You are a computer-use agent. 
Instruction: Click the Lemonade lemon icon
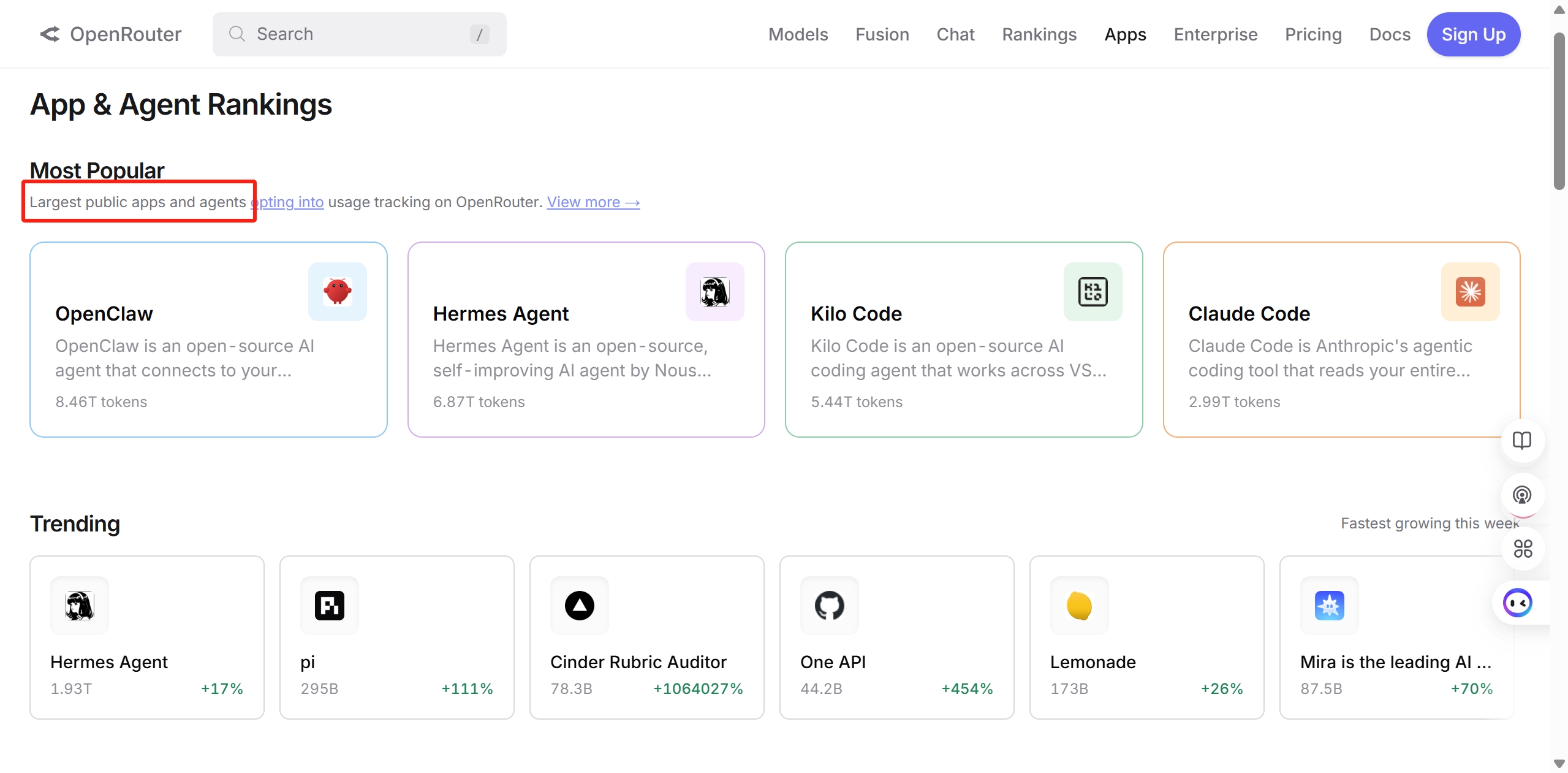click(x=1080, y=606)
